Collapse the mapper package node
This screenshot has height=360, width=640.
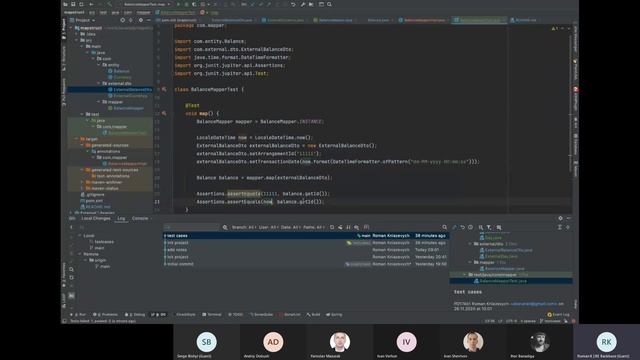[98, 102]
